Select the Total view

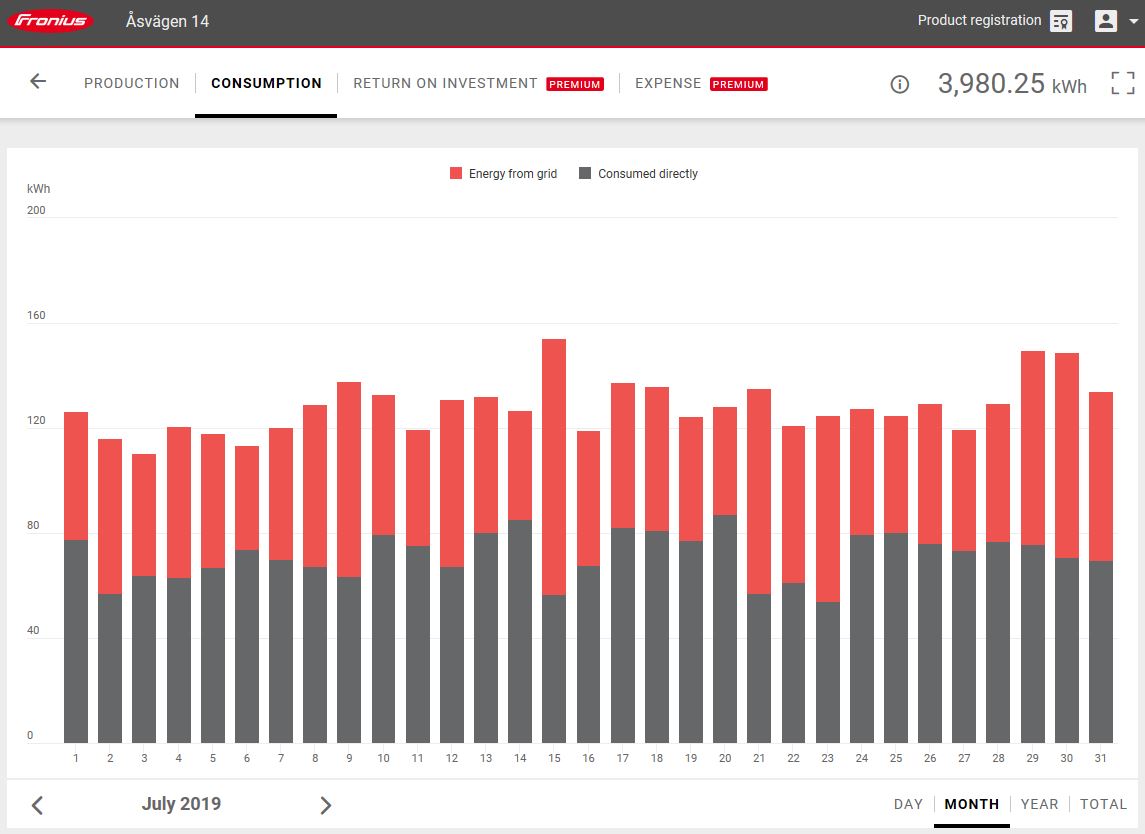coord(1103,804)
